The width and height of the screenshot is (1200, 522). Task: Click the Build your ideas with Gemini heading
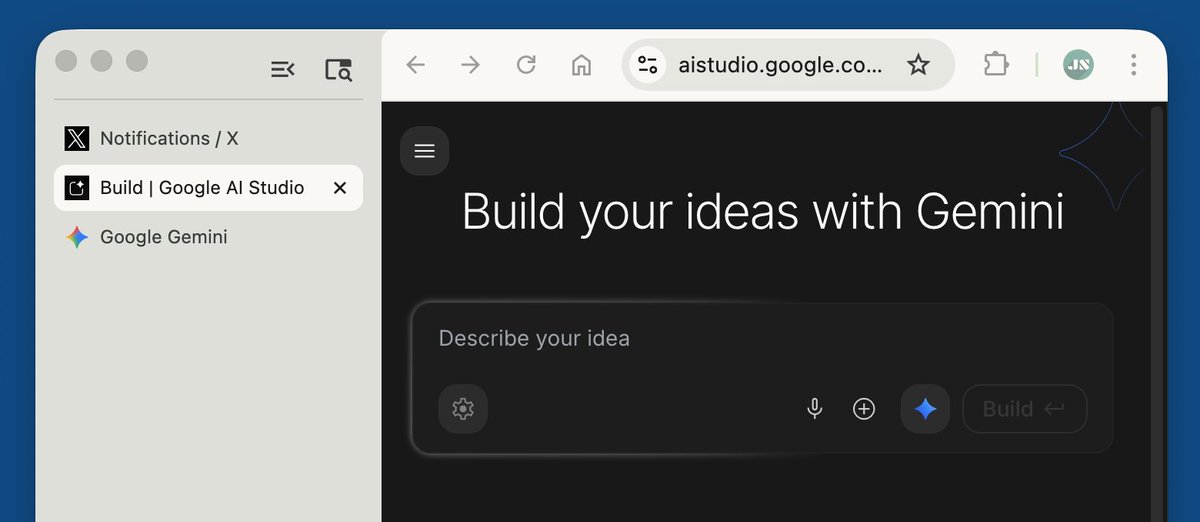763,212
